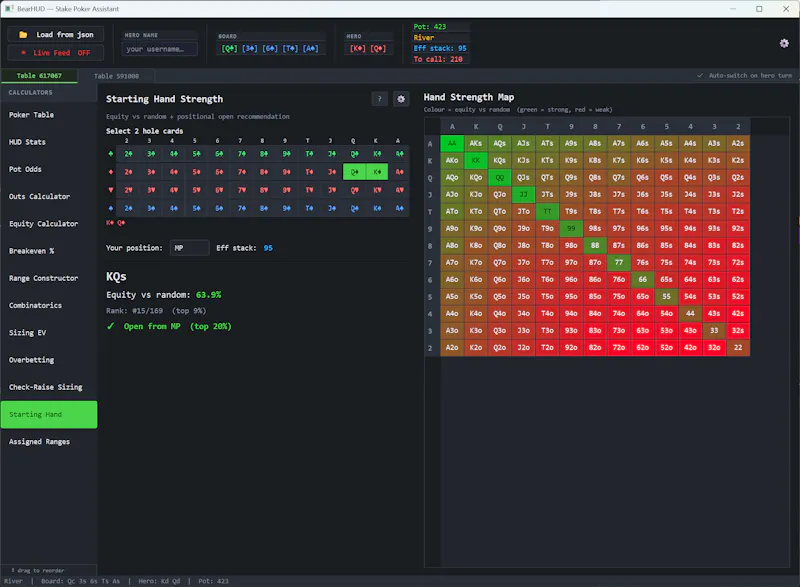Open the Your position MP dropdown

(189, 248)
